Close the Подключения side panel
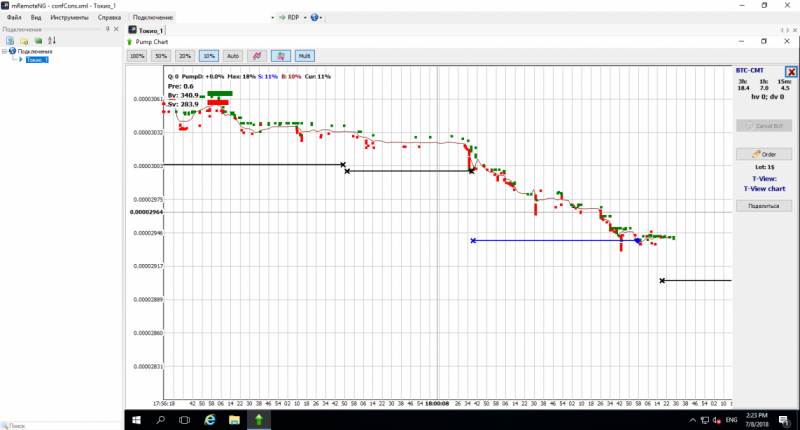The width and height of the screenshot is (800, 430). 116,29
